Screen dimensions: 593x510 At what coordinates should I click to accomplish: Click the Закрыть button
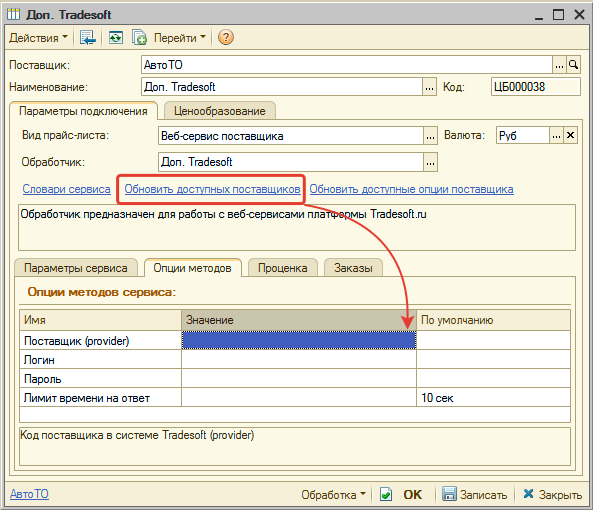[553, 494]
